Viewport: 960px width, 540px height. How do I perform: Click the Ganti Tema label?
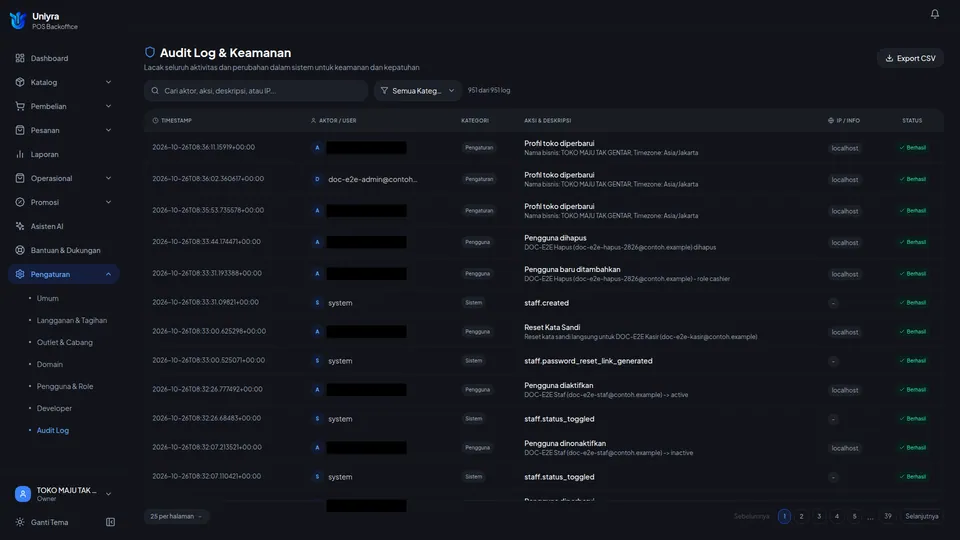click(x=50, y=522)
